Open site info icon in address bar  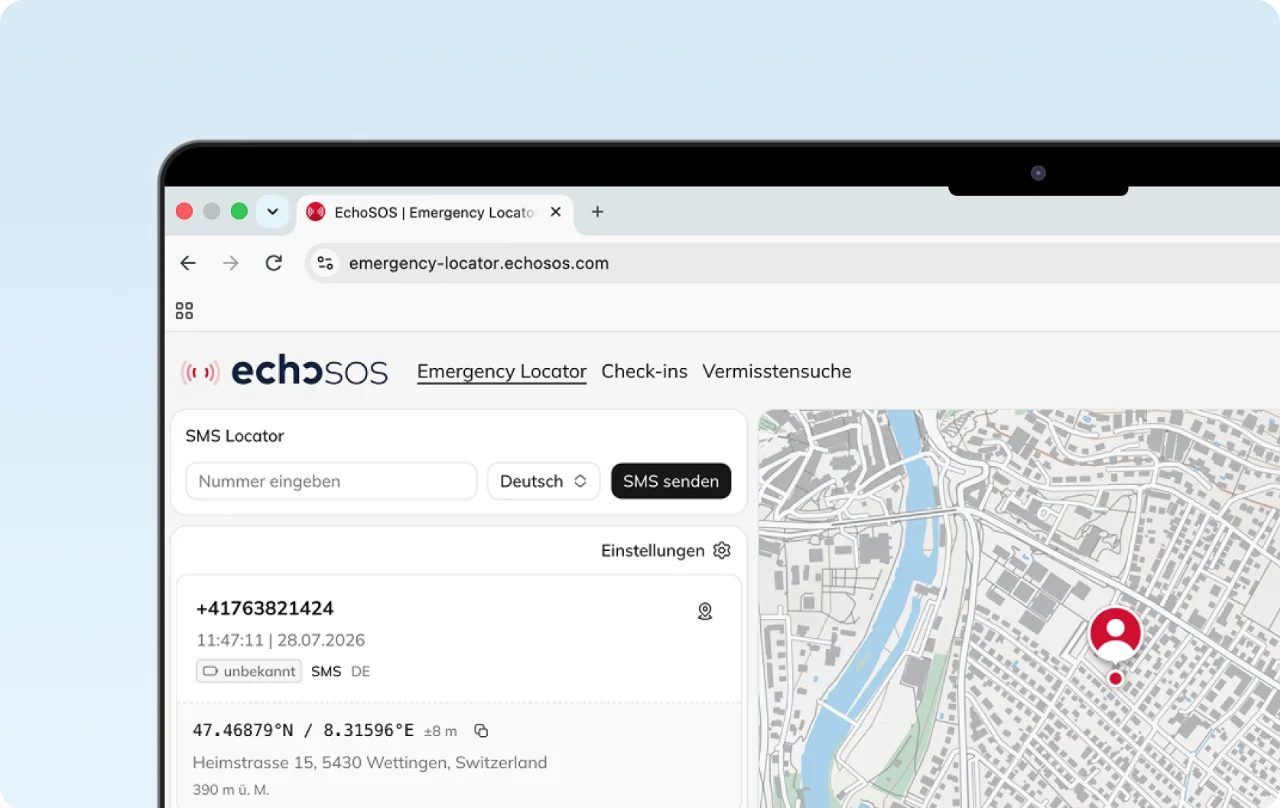pos(325,263)
